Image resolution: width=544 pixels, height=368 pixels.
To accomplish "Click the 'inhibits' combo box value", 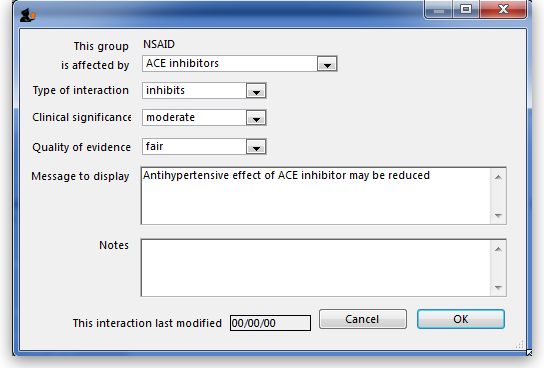I will 165,91.
